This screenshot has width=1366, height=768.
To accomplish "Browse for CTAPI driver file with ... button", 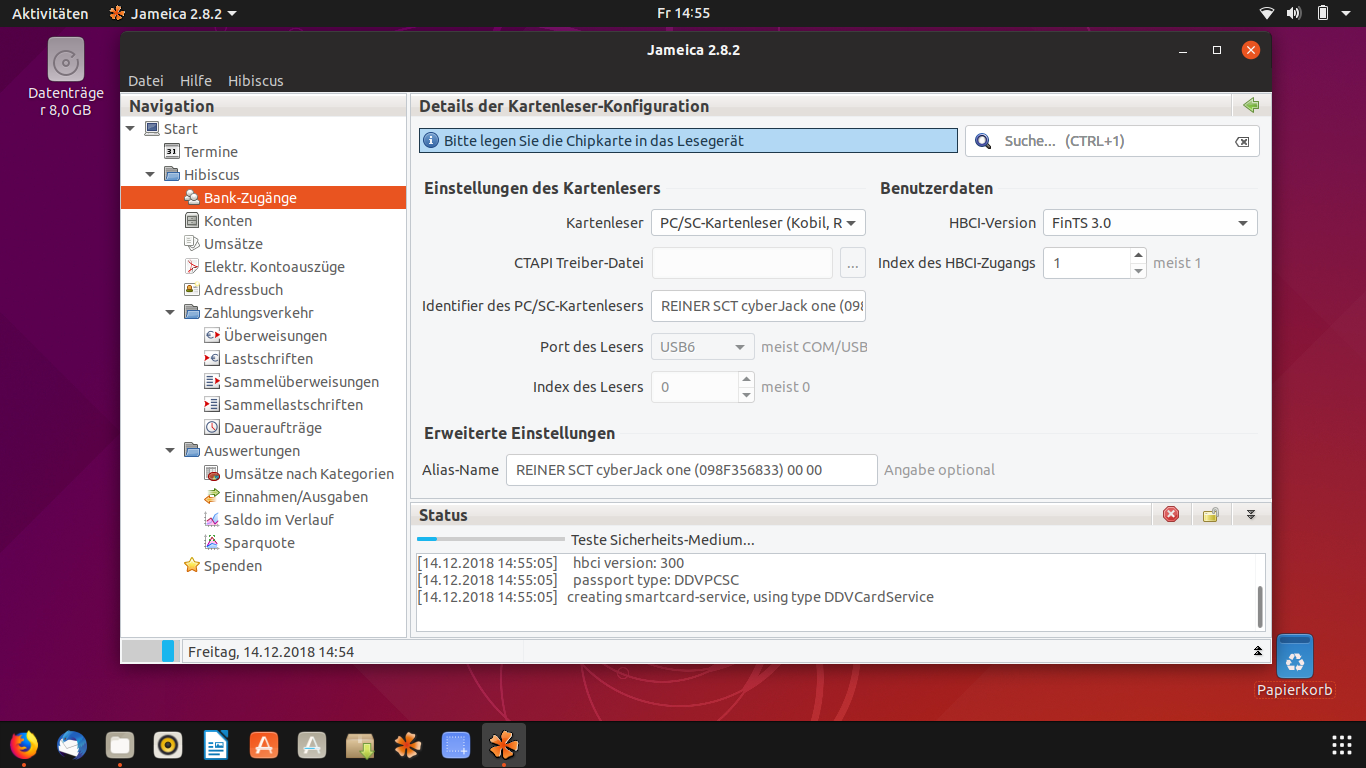I will coord(853,263).
